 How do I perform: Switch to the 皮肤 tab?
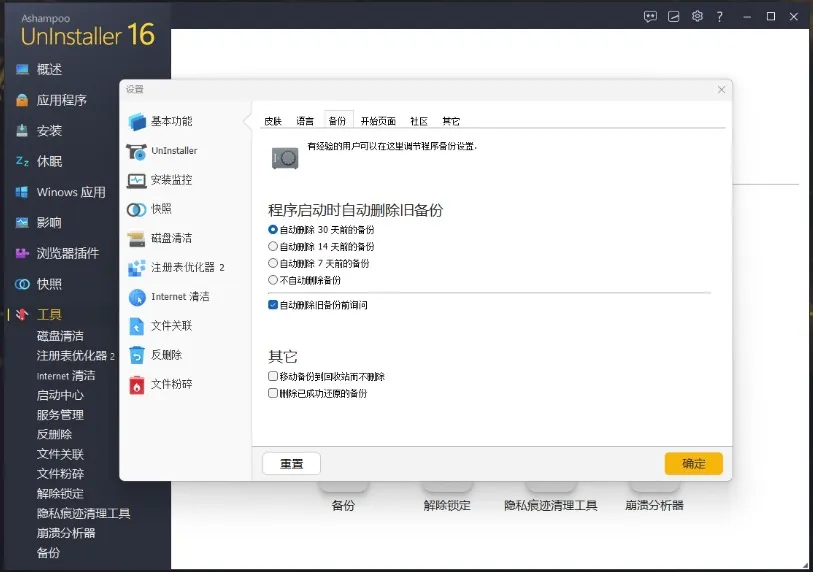pyautogui.click(x=273, y=121)
